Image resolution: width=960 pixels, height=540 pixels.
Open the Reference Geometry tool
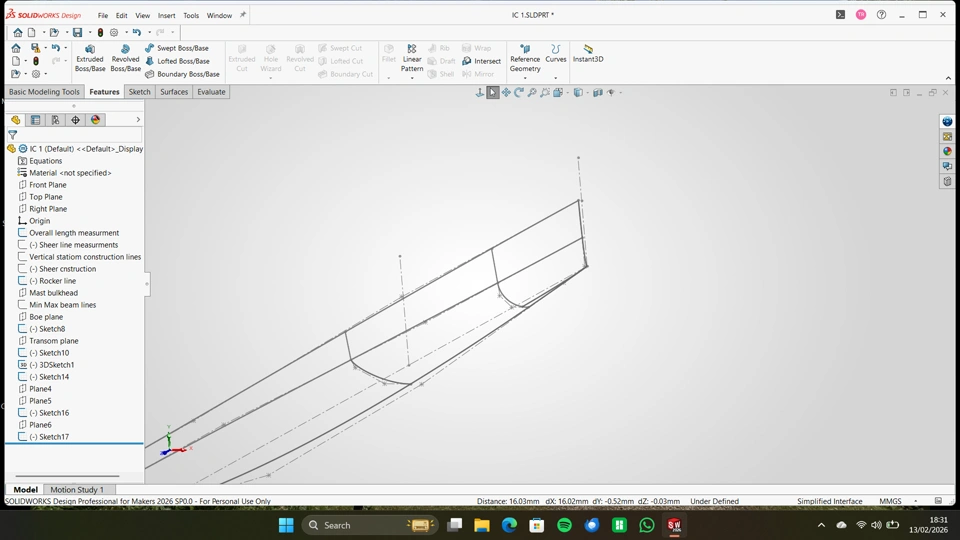(x=525, y=58)
